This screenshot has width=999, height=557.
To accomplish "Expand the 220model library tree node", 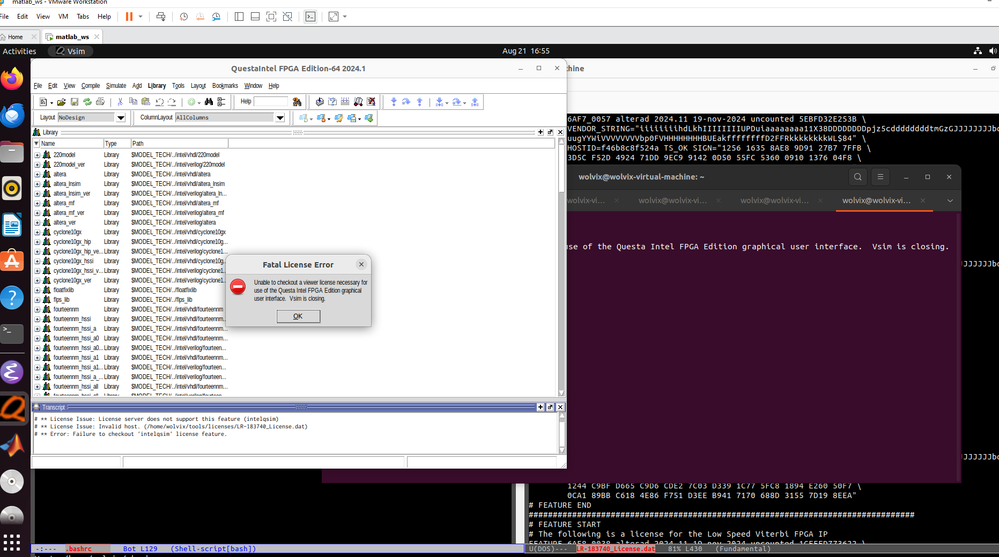I will click(37, 155).
